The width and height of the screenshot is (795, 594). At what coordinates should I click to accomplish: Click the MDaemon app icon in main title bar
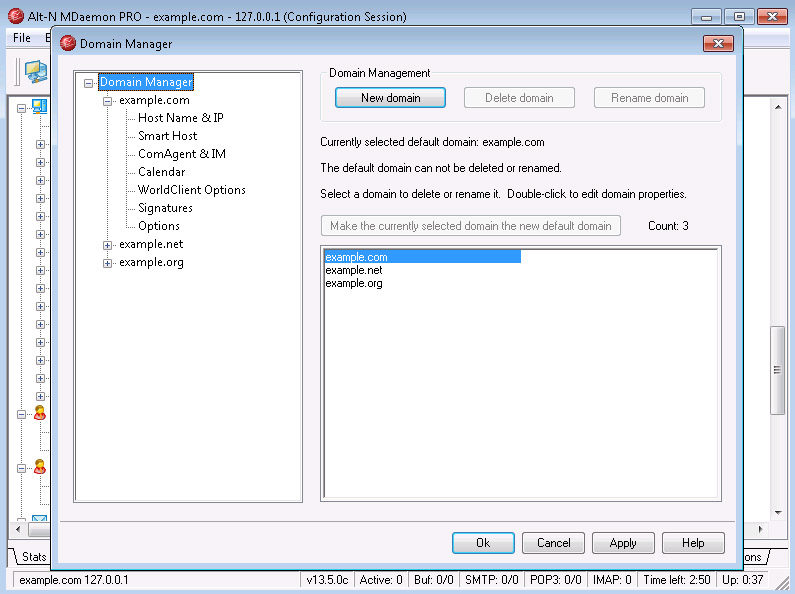[16, 16]
